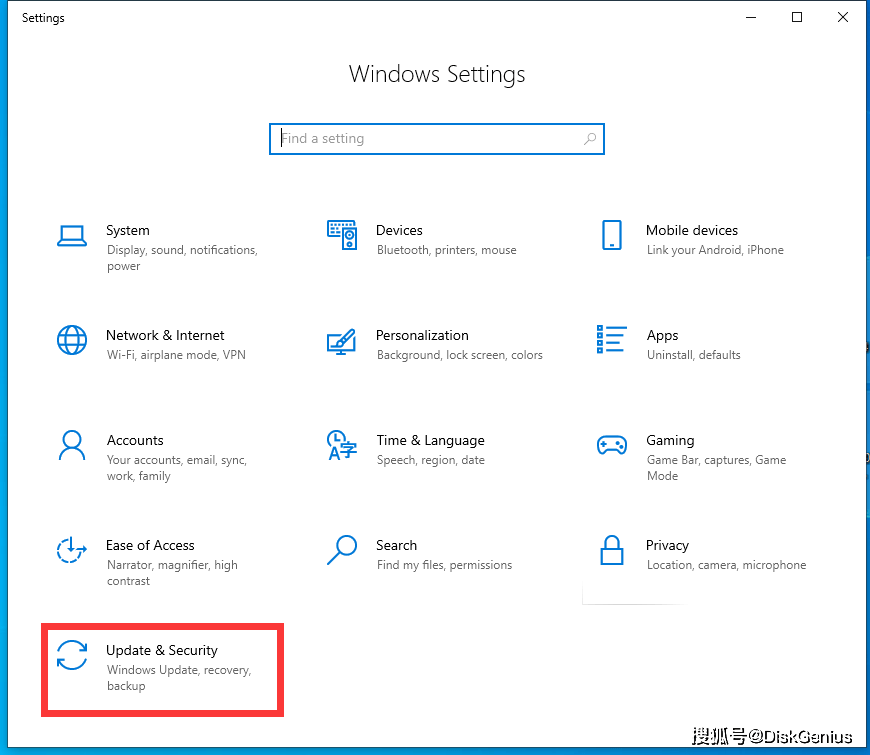The image size is (870, 755).
Task: Click 'Narrator, magnifier, high contrast' text
Action: pos(172,573)
